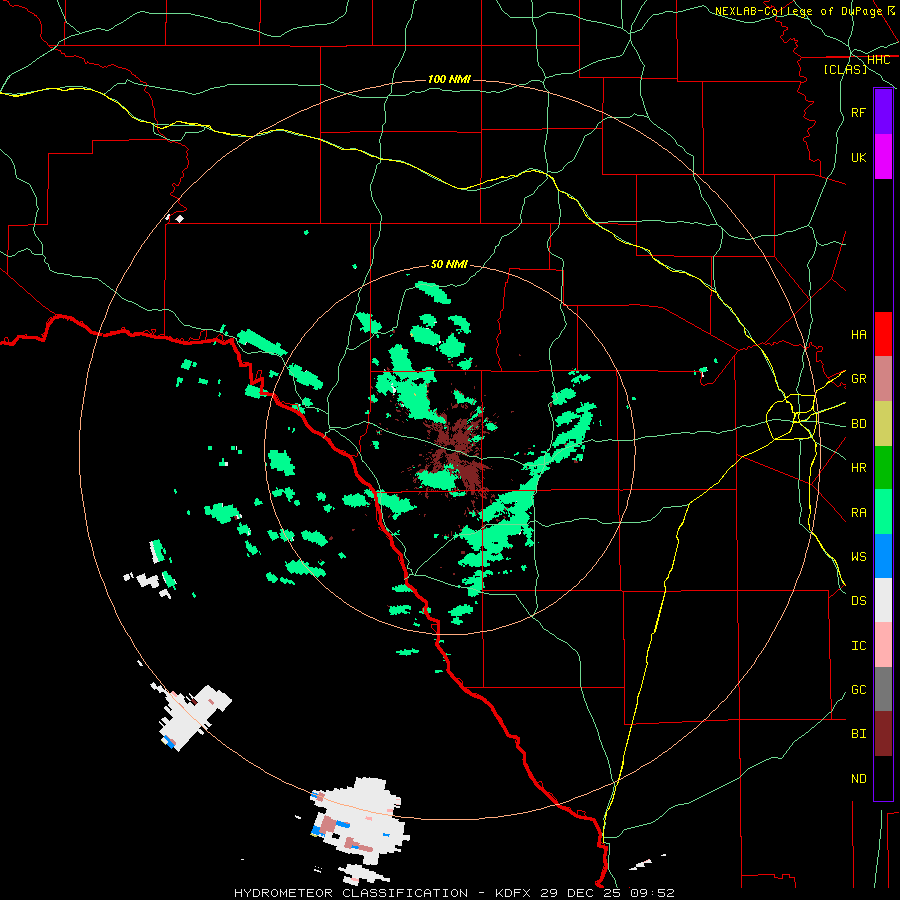Click the 100 NMI range ring label
The width and height of the screenshot is (900, 900).
pos(449,79)
